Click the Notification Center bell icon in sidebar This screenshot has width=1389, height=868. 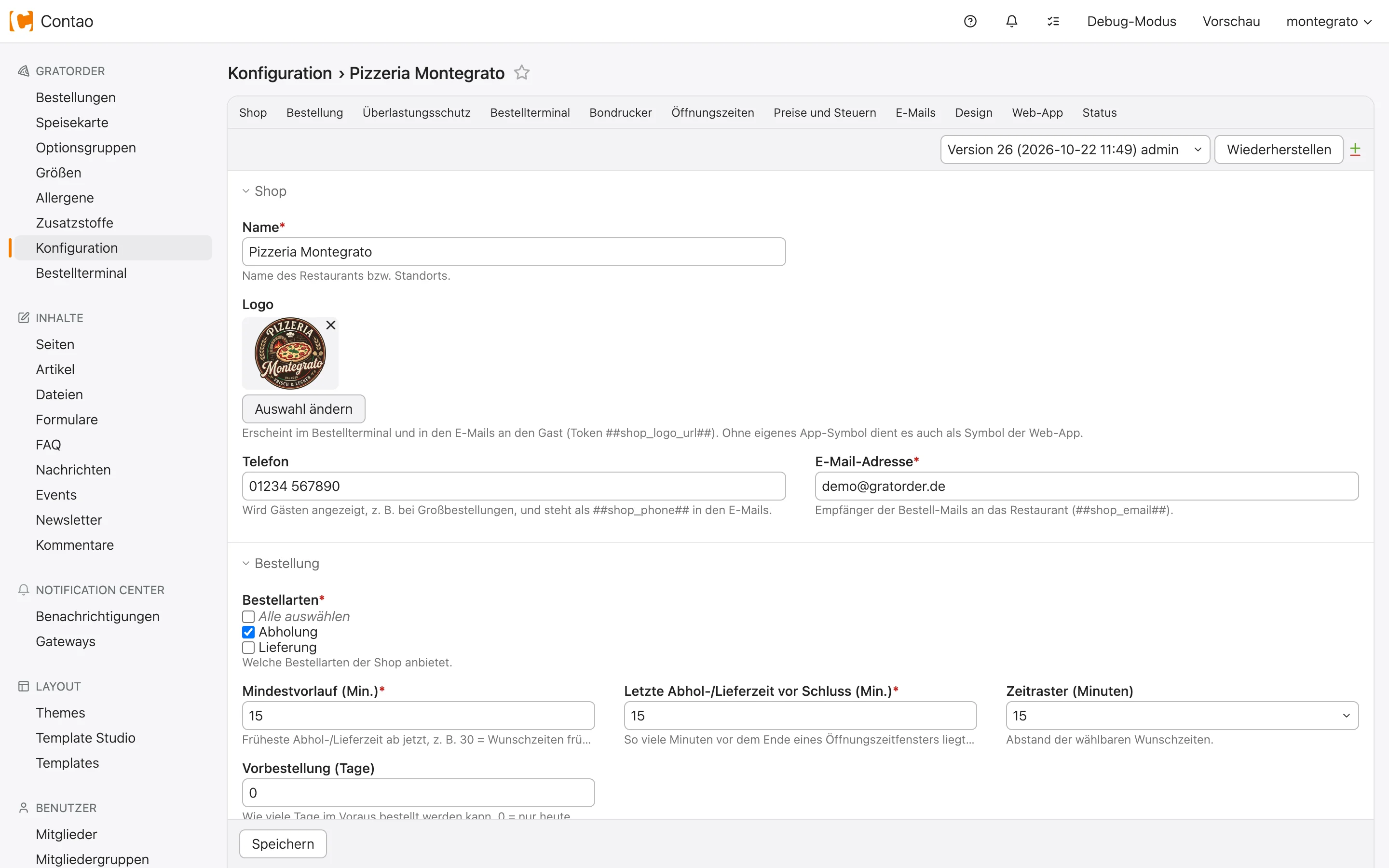coord(24,590)
